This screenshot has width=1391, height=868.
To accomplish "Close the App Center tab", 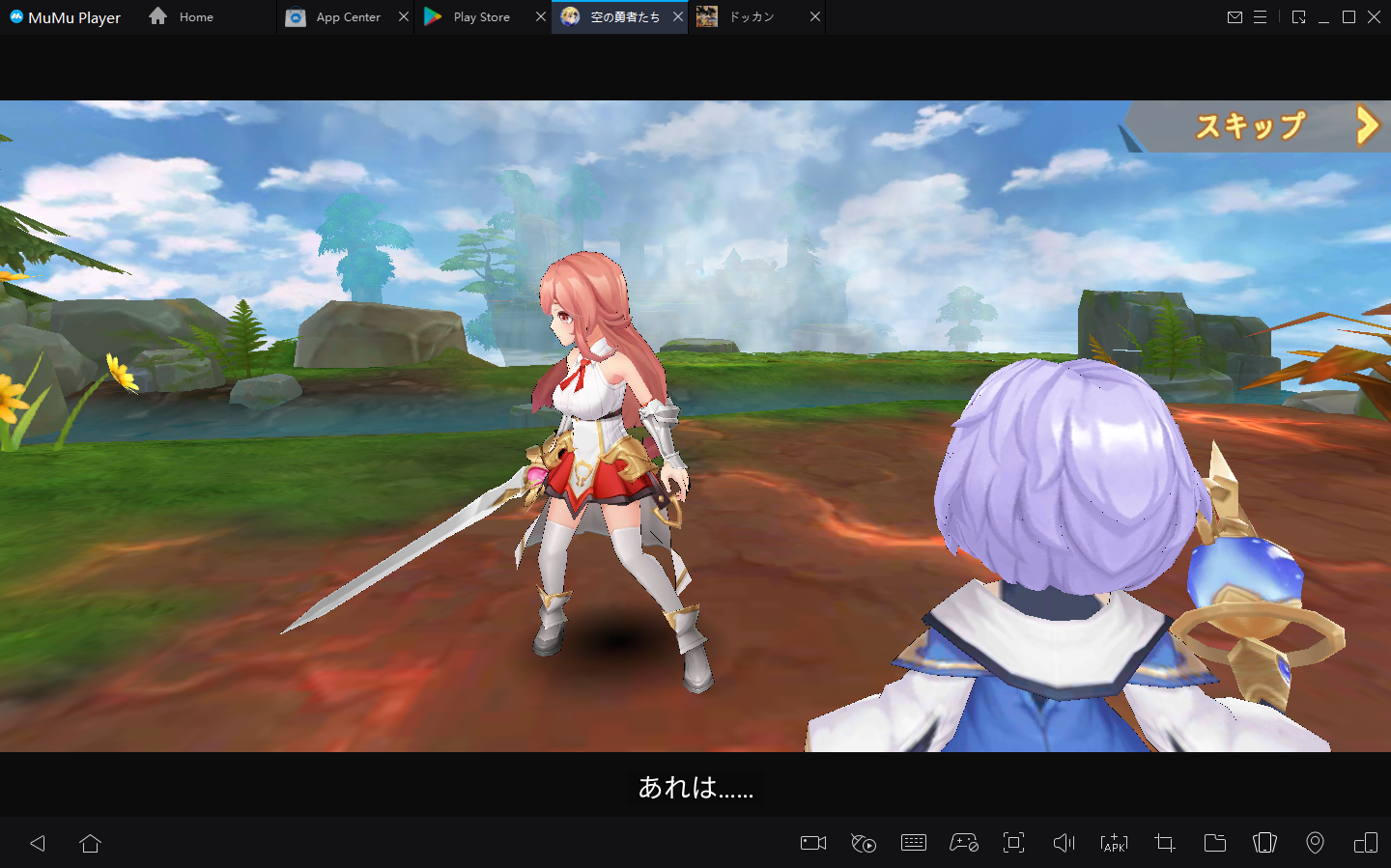I will coord(404,16).
